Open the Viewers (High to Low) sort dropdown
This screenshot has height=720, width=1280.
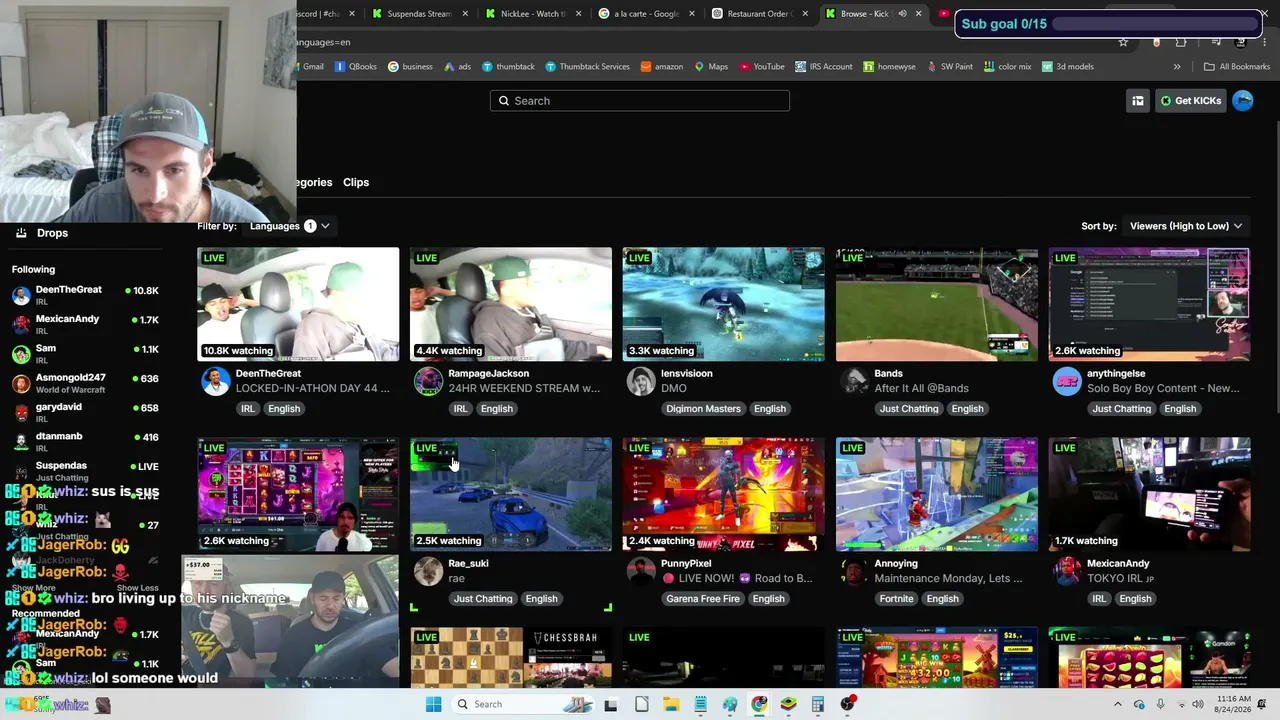click(1186, 226)
